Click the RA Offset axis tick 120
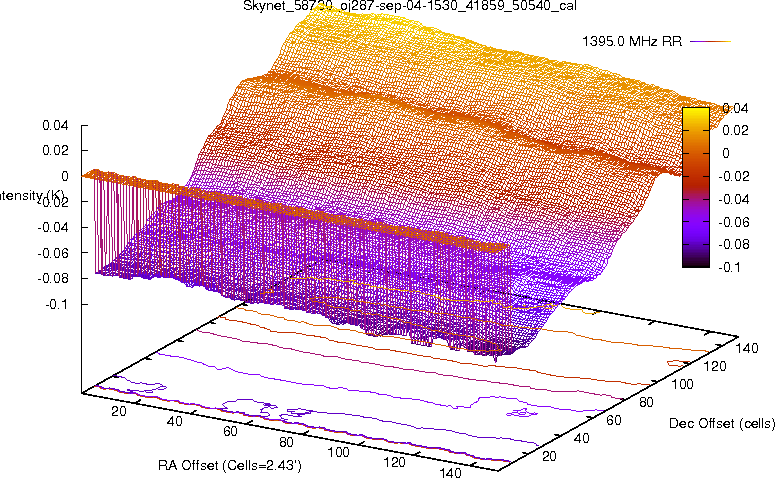The height and width of the screenshot is (478, 775). point(394,463)
